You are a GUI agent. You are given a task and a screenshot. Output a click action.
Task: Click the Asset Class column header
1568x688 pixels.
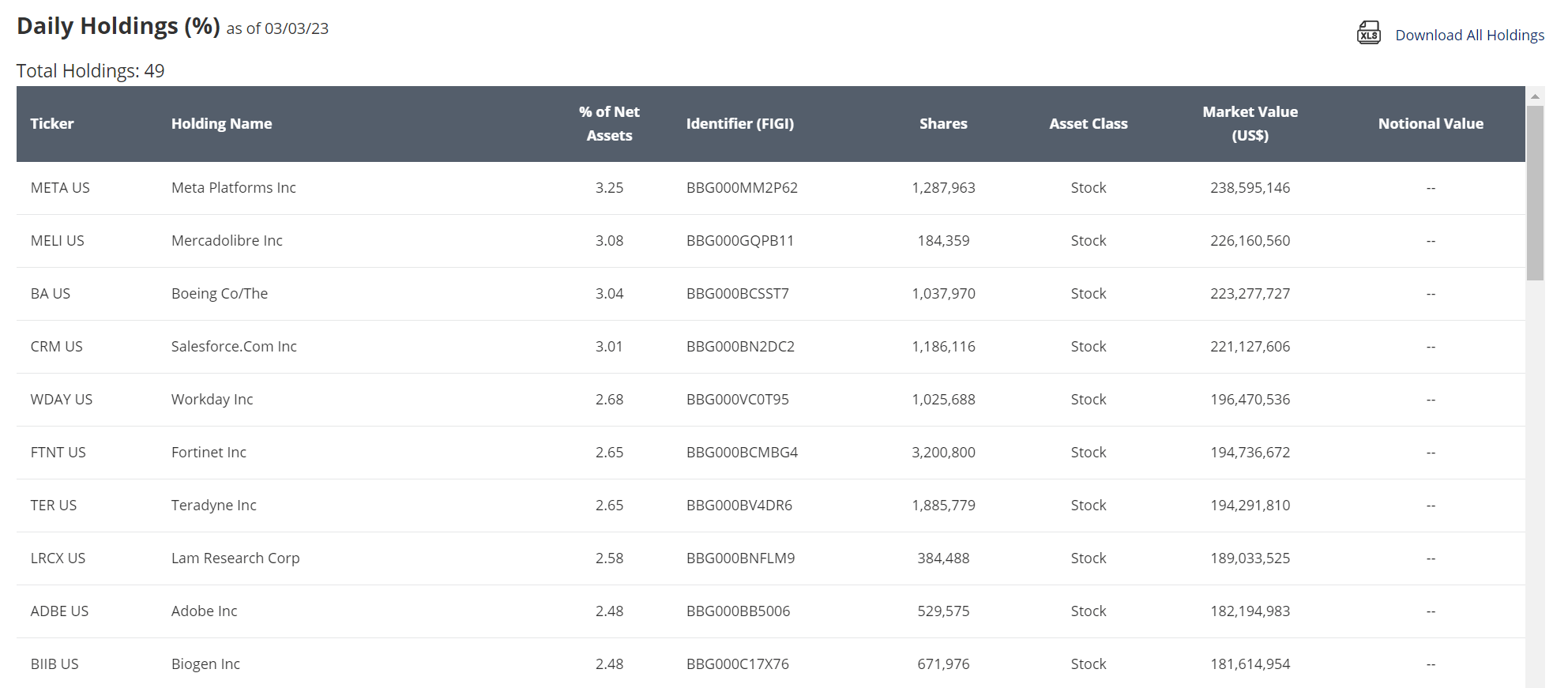click(x=1089, y=123)
